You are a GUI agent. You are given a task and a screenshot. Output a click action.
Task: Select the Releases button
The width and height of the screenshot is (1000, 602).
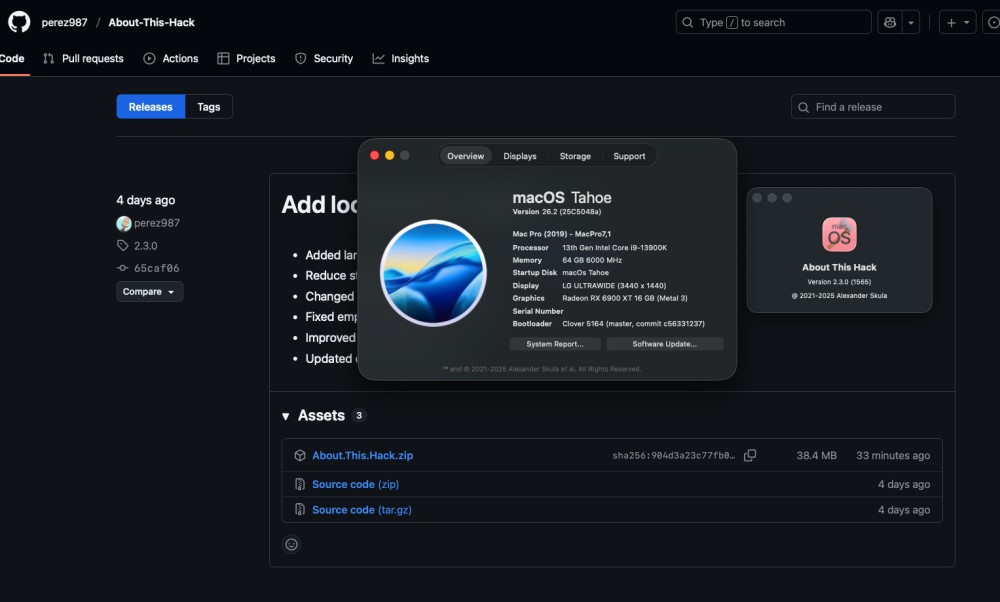(151, 106)
